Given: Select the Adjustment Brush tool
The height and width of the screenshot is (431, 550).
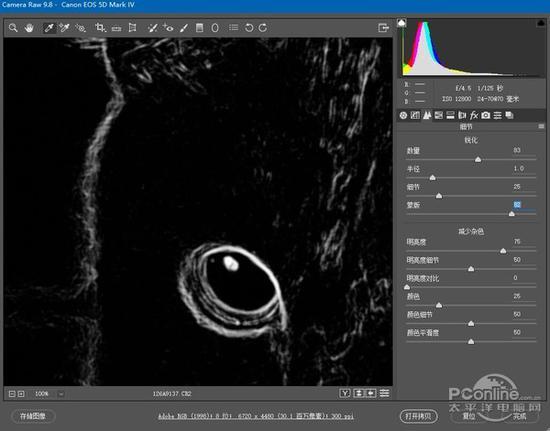Looking at the screenshot, I should pyautogui.click(x=184, y=28).
